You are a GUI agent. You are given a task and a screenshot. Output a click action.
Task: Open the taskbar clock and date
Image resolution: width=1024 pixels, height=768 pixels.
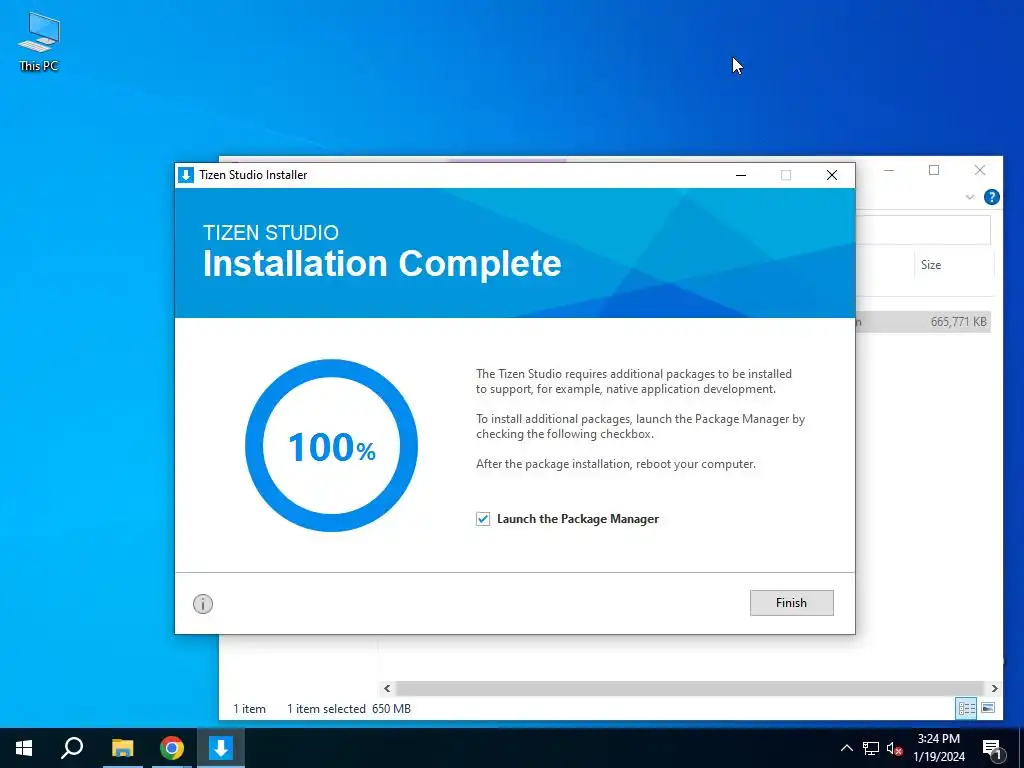[x=939, y=748]
